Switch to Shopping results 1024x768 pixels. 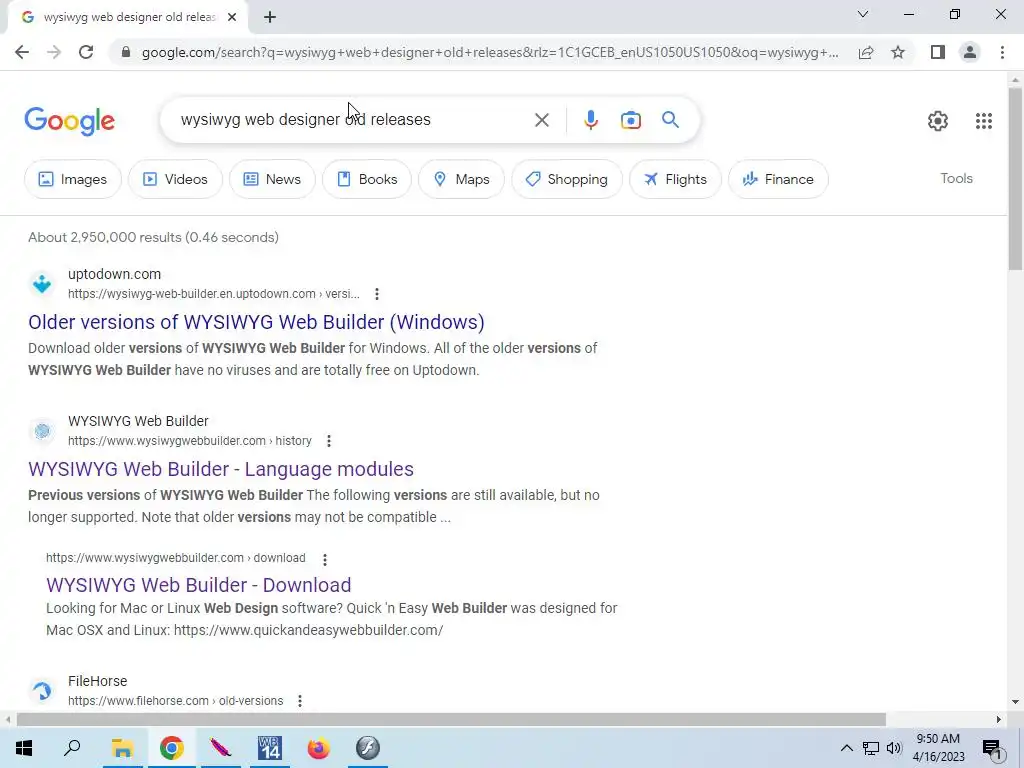point(567,179)
